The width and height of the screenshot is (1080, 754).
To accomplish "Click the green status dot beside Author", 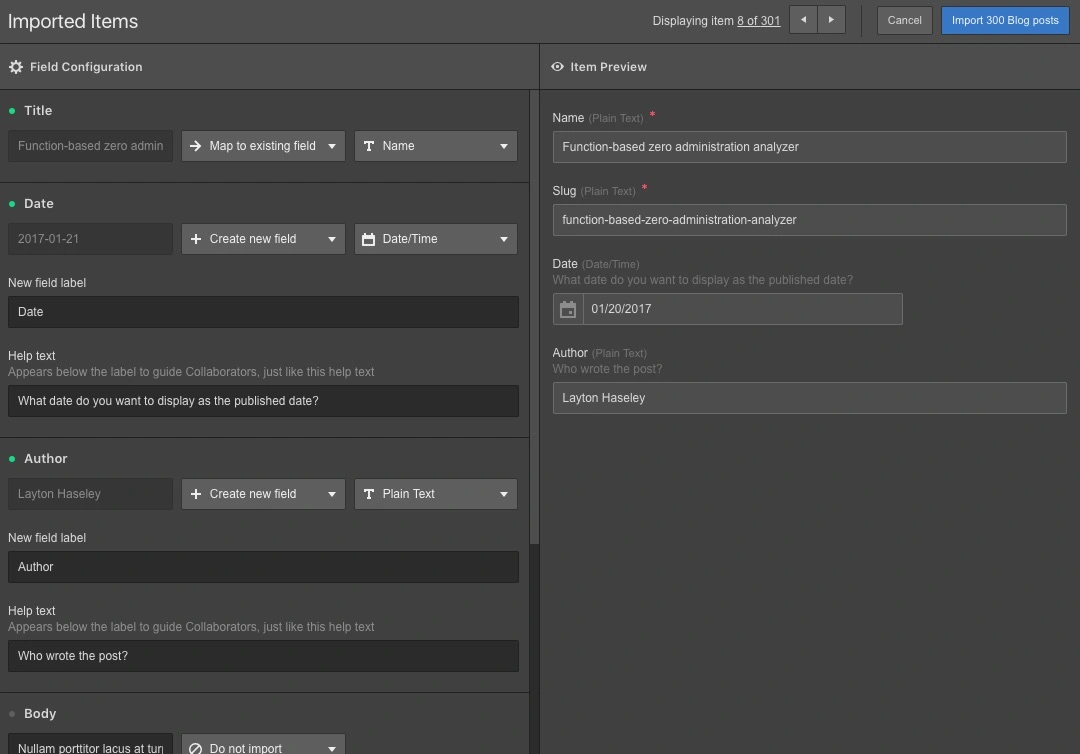I will (12, 459).
